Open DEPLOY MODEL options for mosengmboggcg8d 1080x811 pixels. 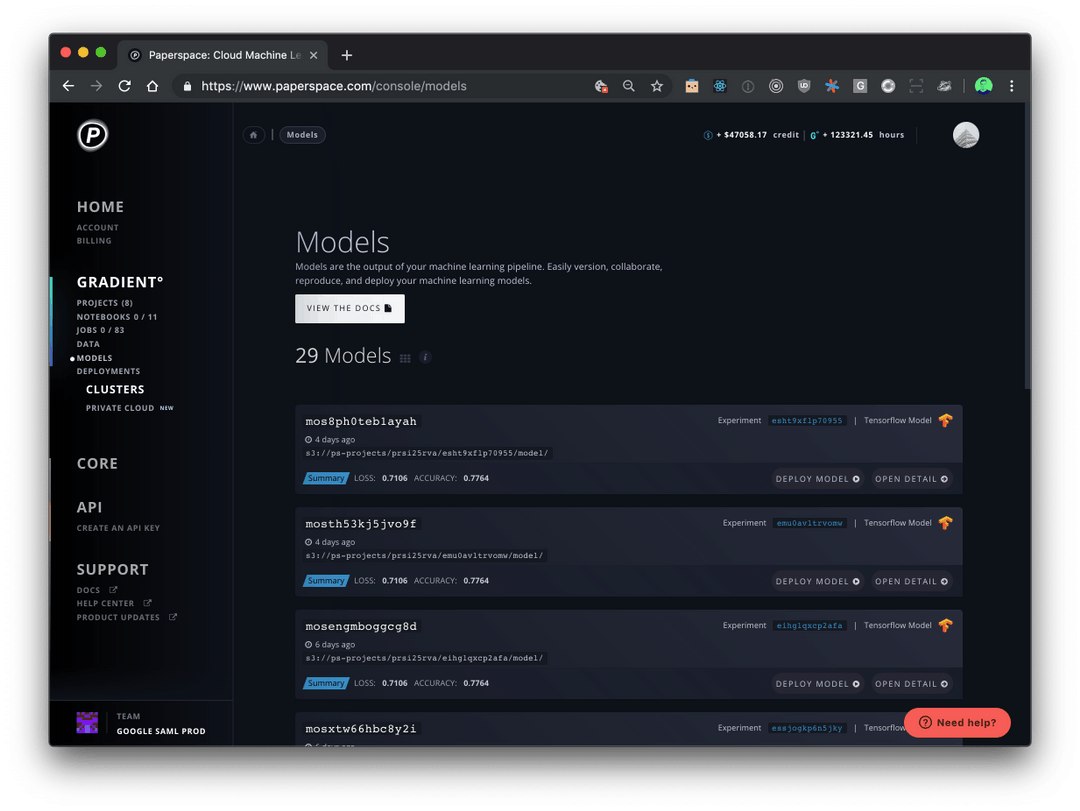[818, 683]
